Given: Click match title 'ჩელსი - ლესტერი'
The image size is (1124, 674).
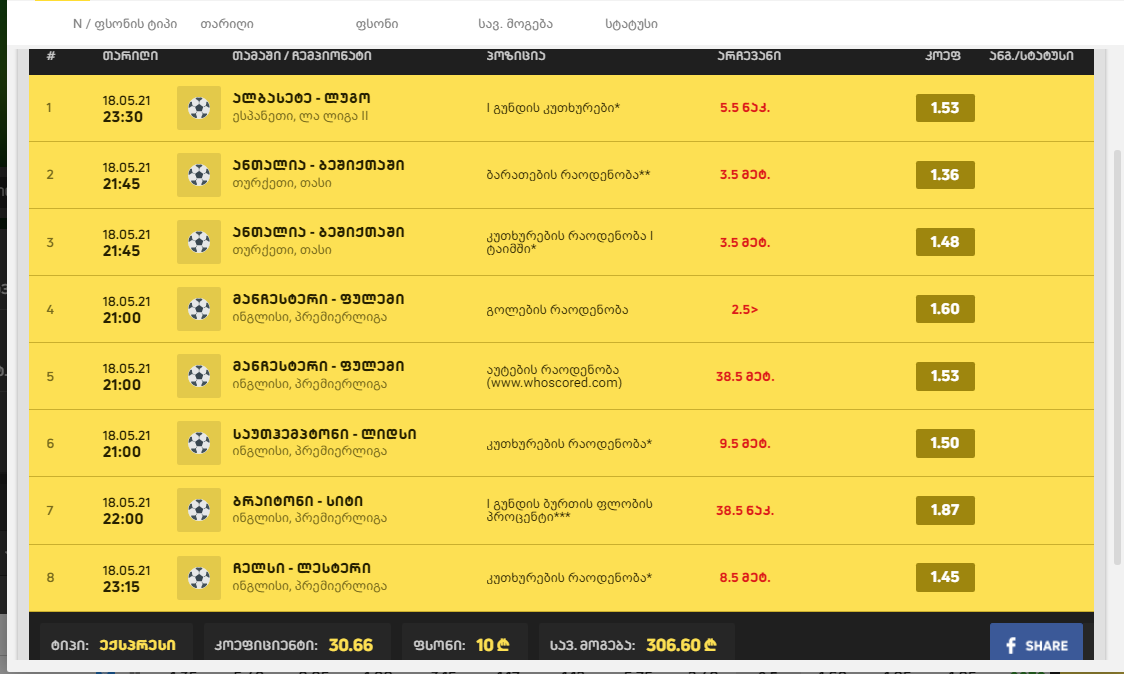Looking at the screenshot, I should point(301,568).
